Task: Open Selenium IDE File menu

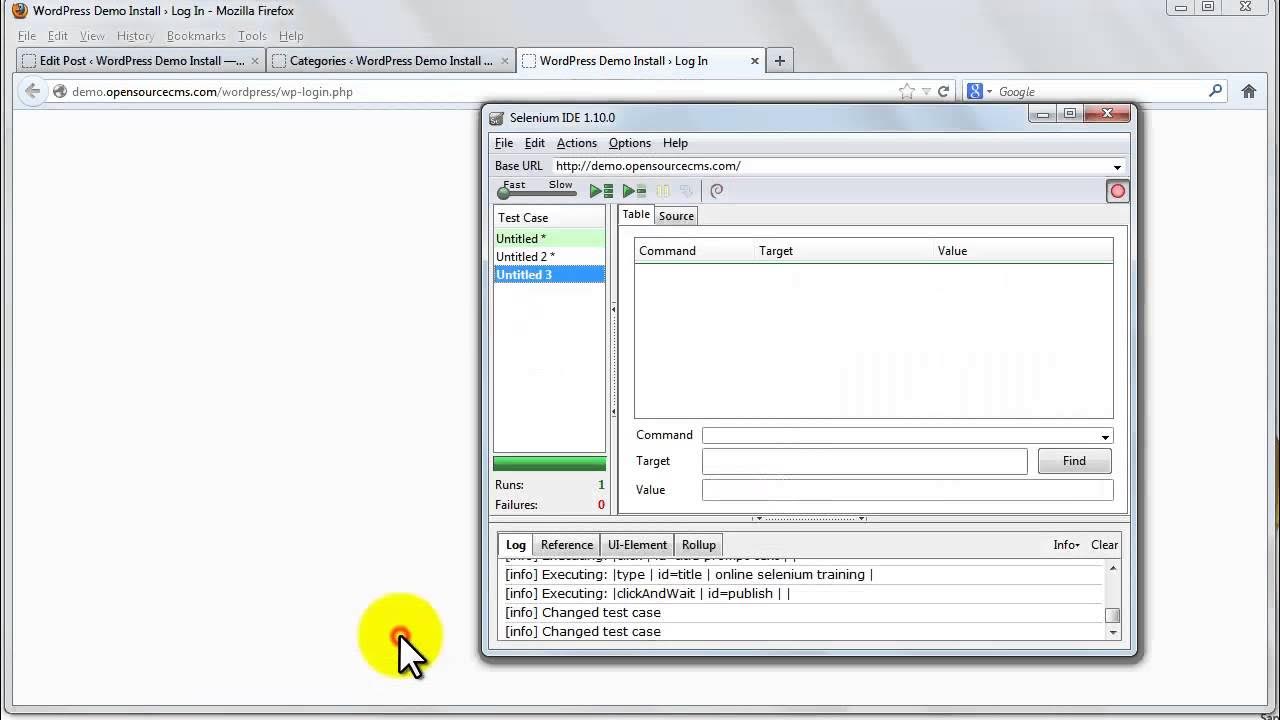Action: [x=504, y=143]
